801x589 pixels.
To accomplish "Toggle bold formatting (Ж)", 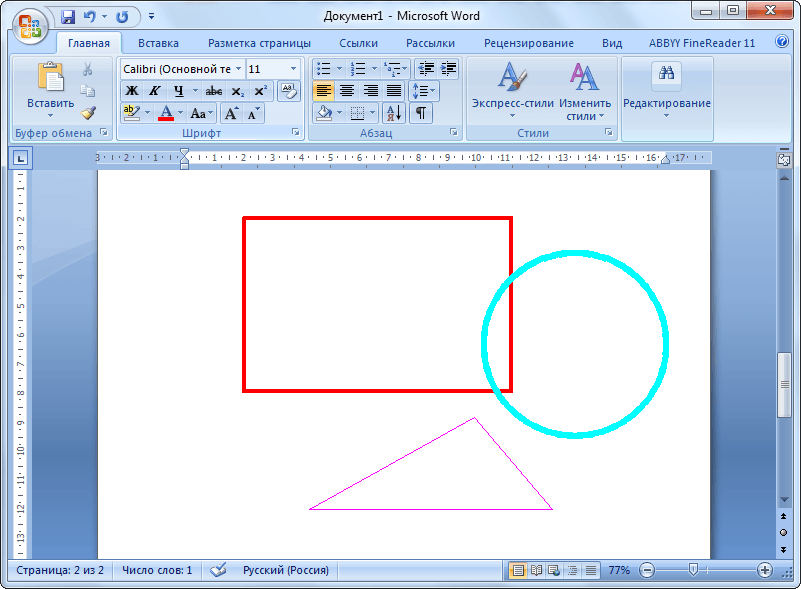I will 132,91.
